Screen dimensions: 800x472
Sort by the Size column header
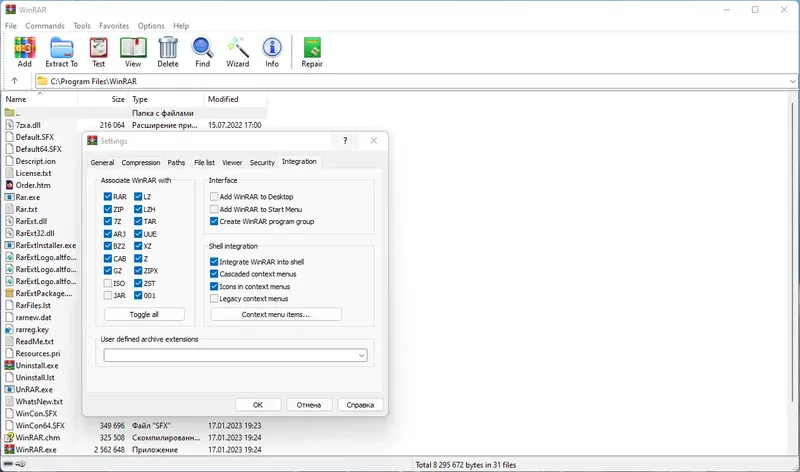pyautogui.click(x=103, y=99)
